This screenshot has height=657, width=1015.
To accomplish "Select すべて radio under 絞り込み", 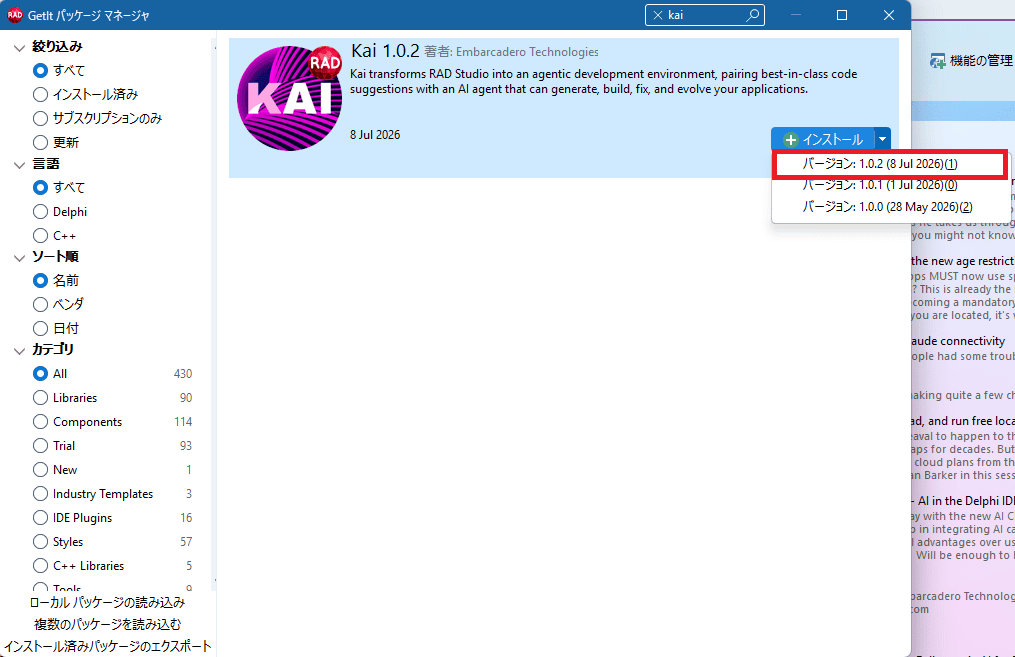I will (x=40, y=71).
